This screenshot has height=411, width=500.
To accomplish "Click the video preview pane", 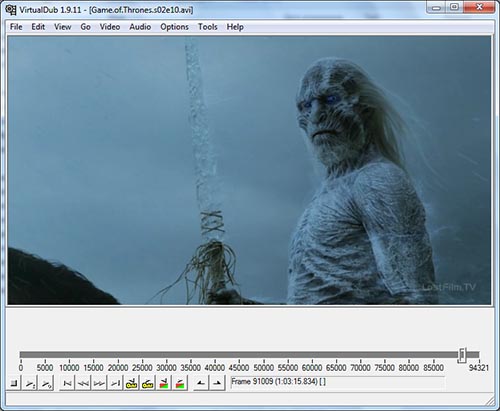I will [x=249, y=170].
